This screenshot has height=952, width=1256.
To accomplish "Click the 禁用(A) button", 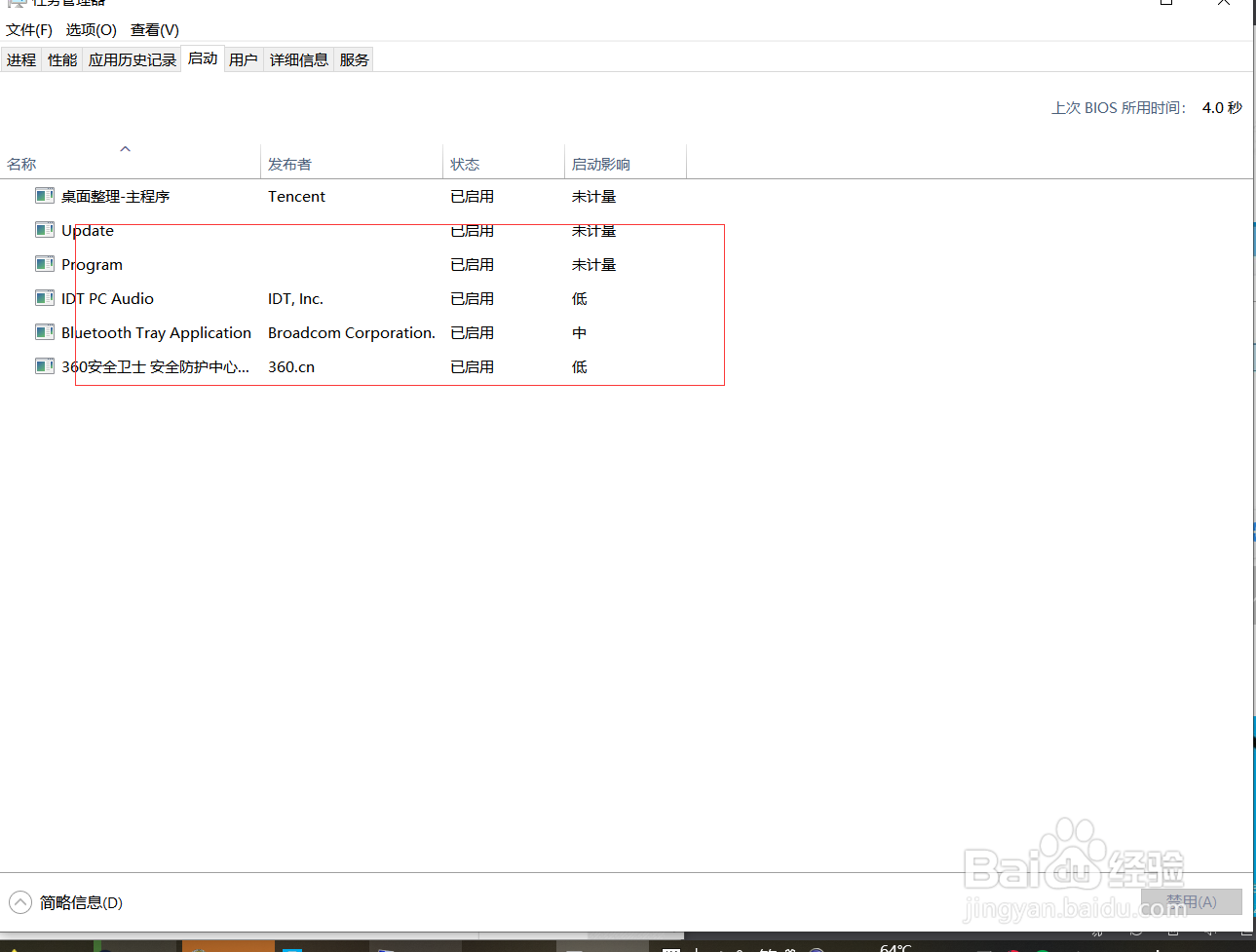I will click(x=1192, y=901).
